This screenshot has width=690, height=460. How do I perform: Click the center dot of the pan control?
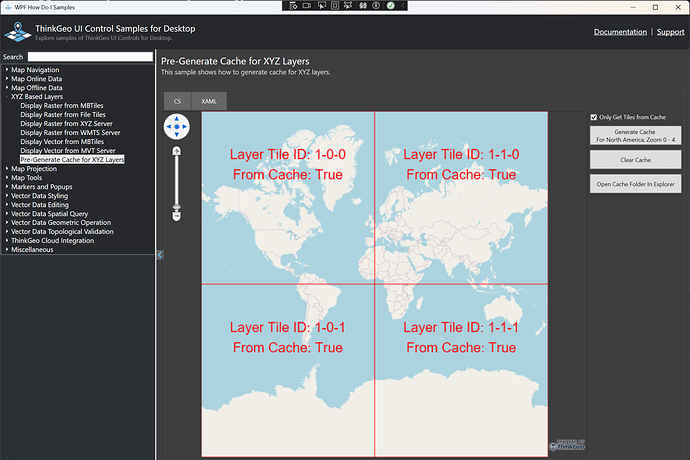[x=176, y=127]
